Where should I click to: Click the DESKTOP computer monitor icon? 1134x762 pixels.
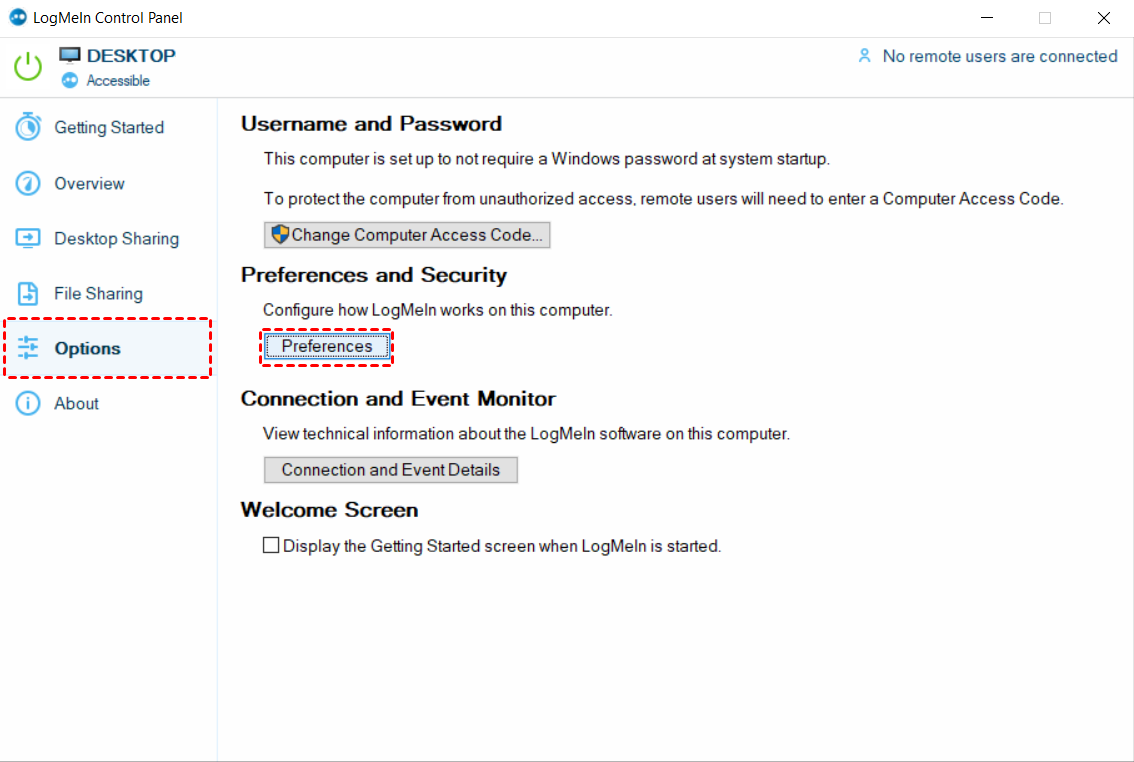click(69, 56)
